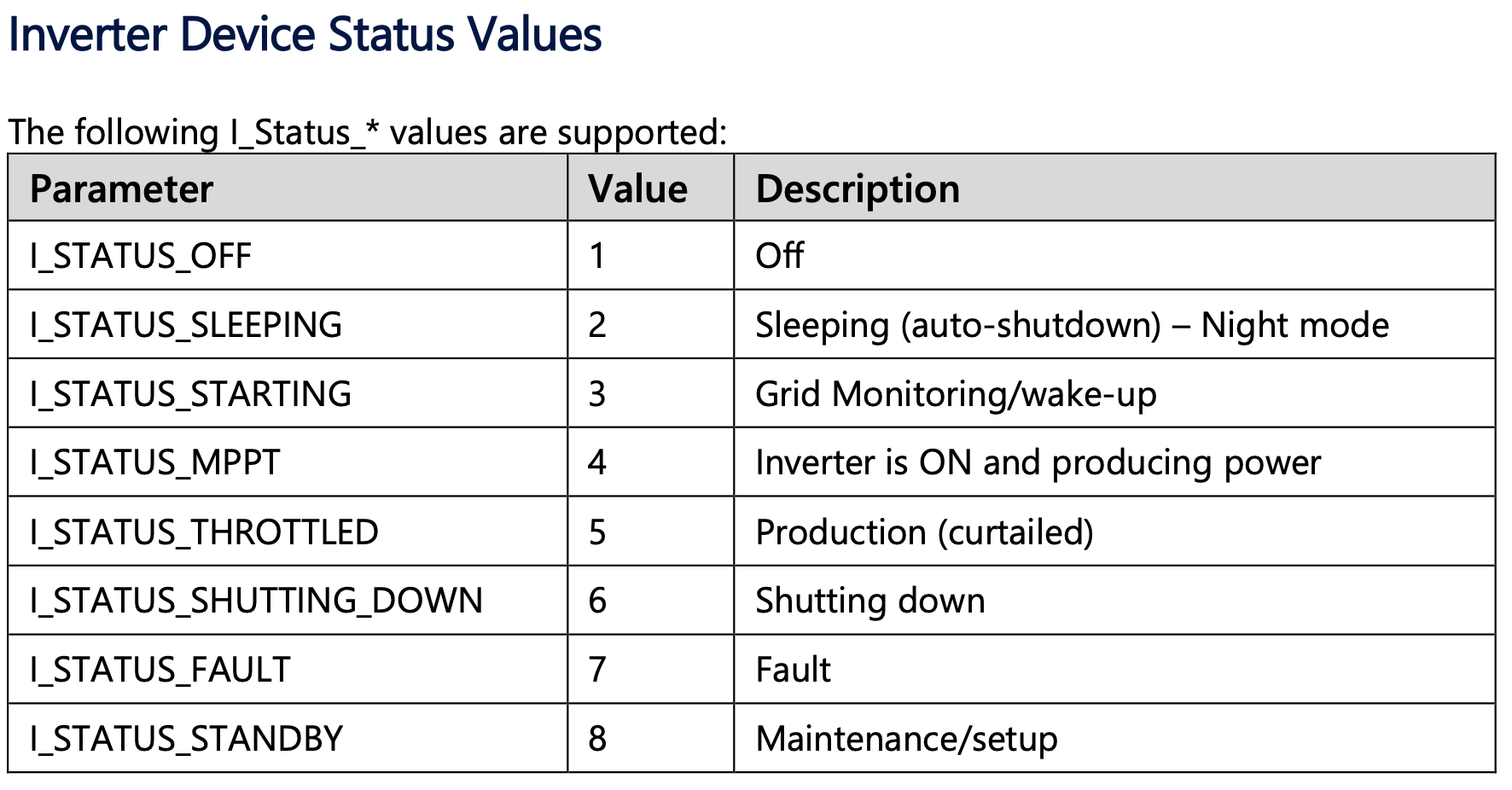Click the Inverter is ON and producing power text
The width and height of the screenshot is (1512, 790).
[x=1038, y=462]
